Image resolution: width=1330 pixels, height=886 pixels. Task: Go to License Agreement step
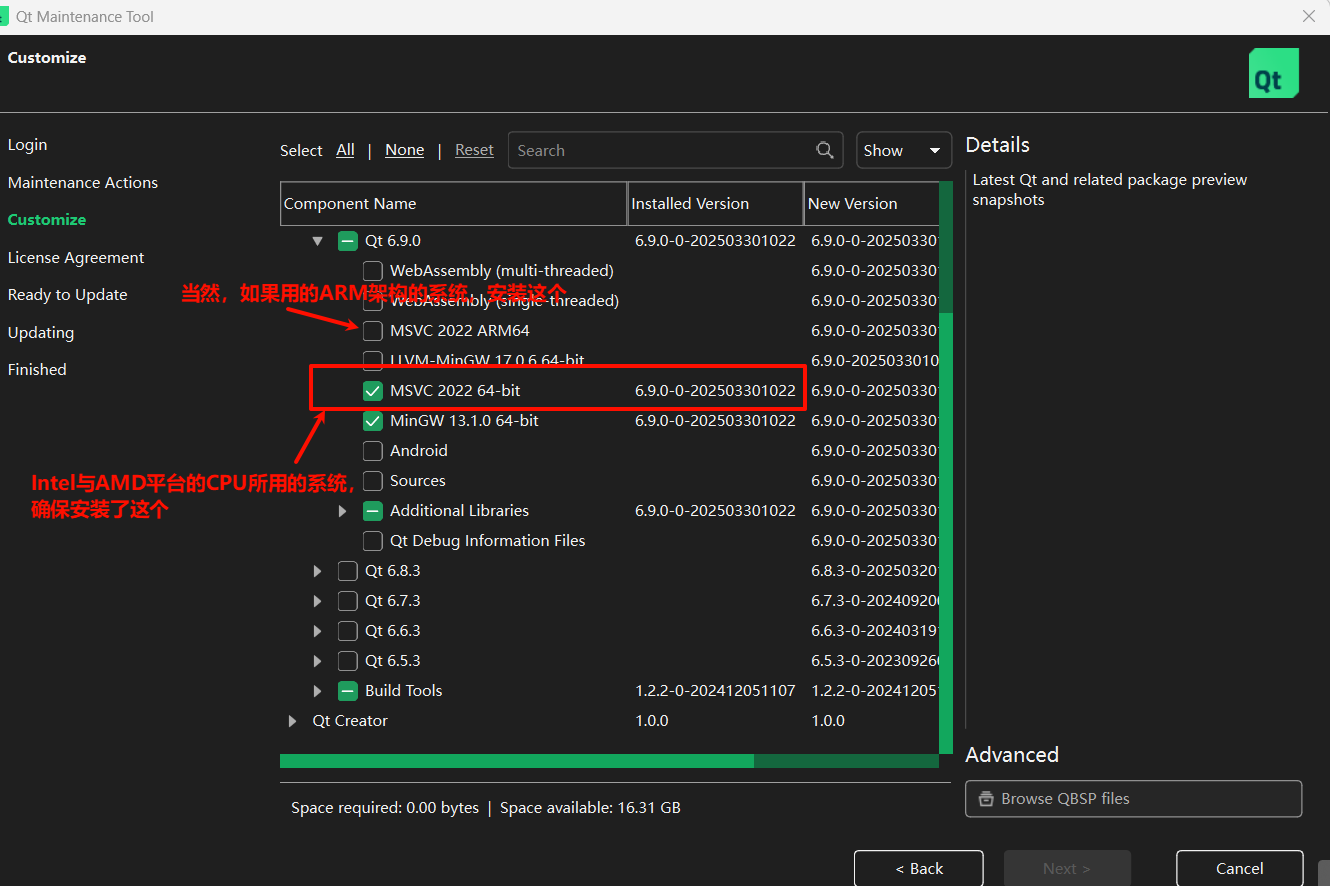click(76, 258)
